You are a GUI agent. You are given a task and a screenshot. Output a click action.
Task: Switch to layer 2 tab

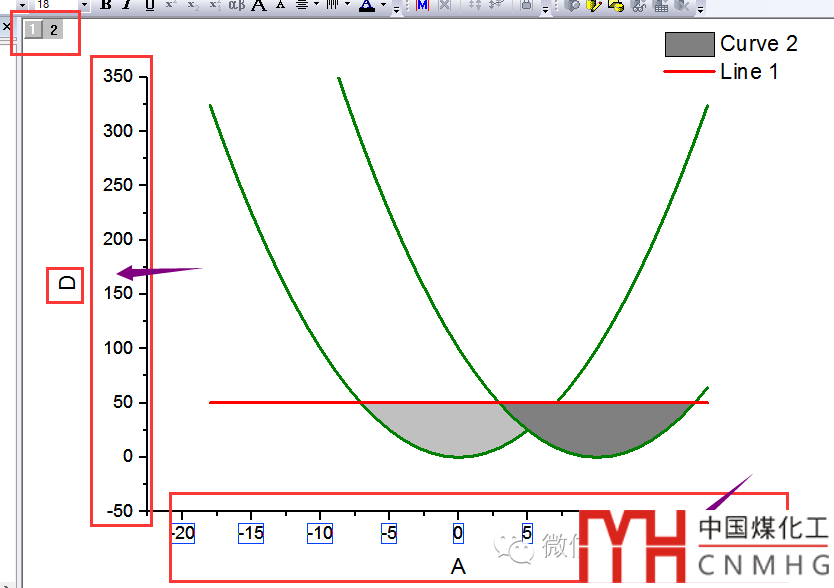pos(54,30)
